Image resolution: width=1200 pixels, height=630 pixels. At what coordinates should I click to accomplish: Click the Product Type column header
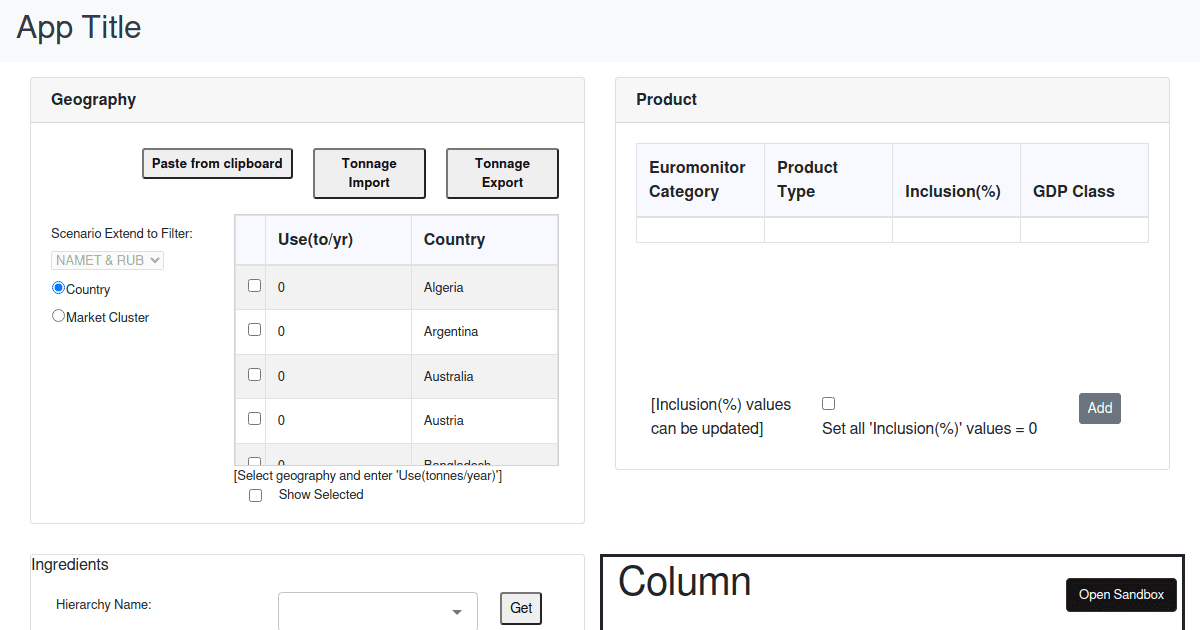(x=828, y=180)
